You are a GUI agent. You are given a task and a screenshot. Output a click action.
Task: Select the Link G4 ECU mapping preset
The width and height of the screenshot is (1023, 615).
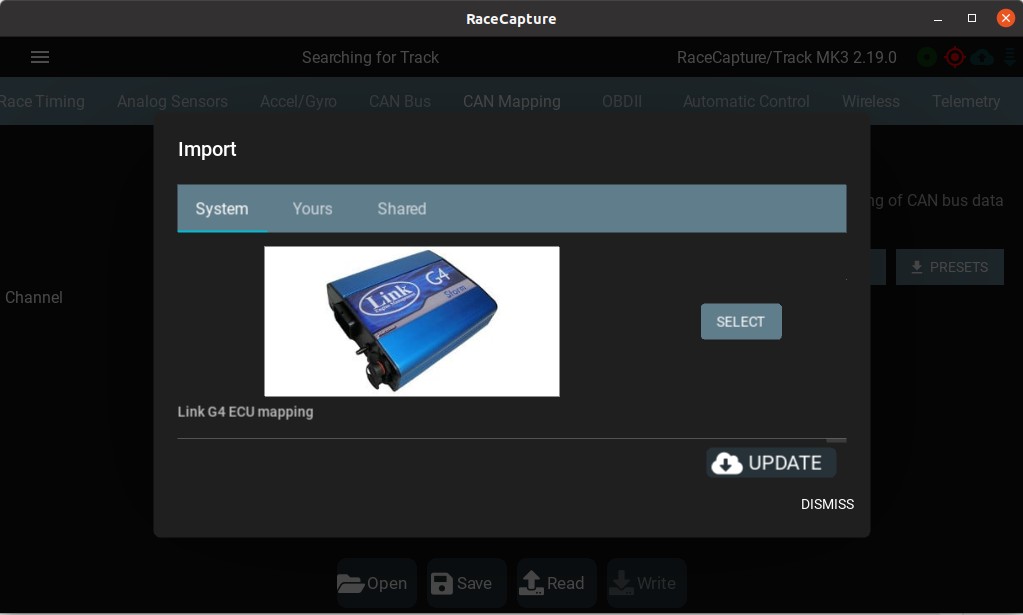coord(741,322)
